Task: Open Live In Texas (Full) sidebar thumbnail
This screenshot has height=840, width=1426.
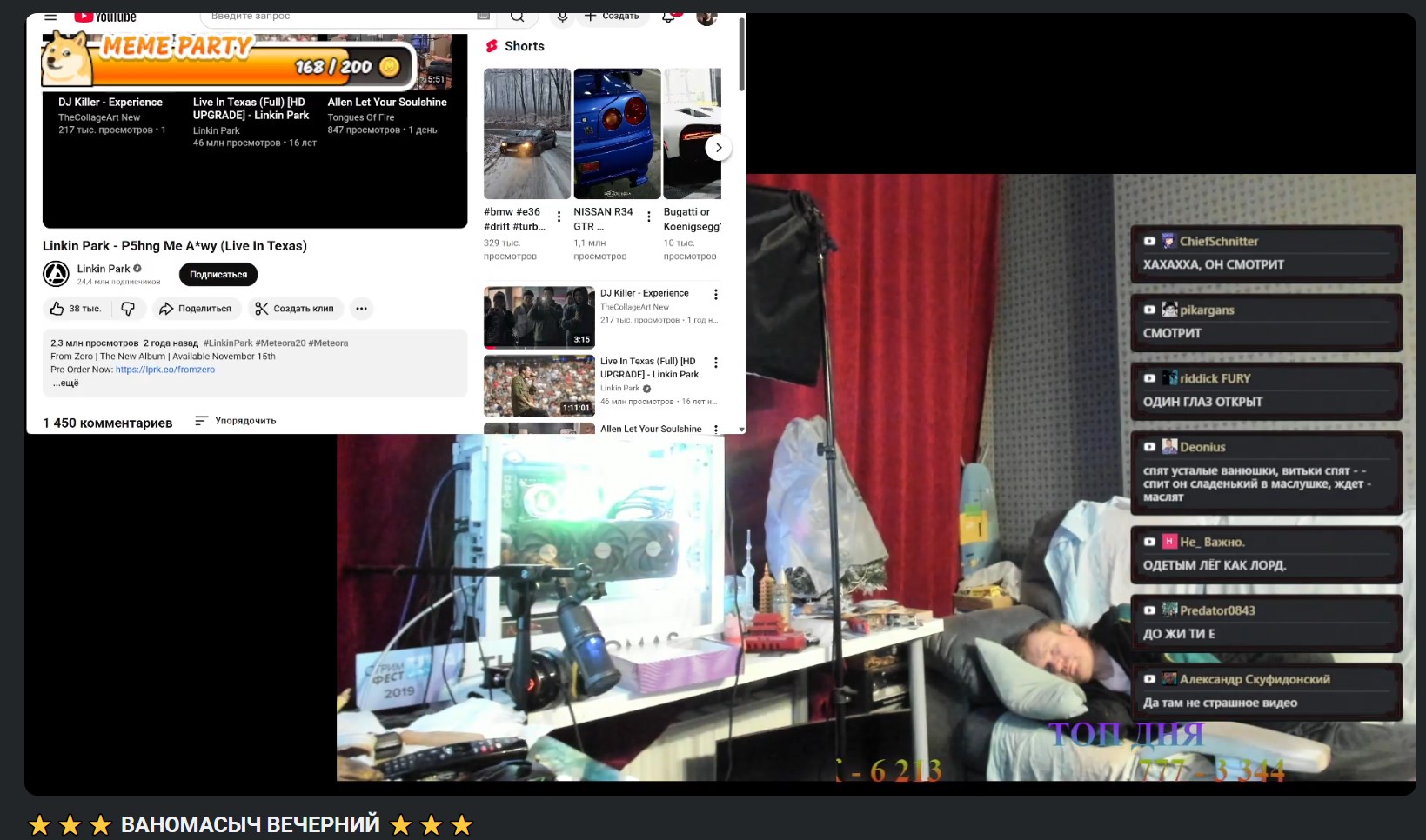Action: (x=539, y=385)
